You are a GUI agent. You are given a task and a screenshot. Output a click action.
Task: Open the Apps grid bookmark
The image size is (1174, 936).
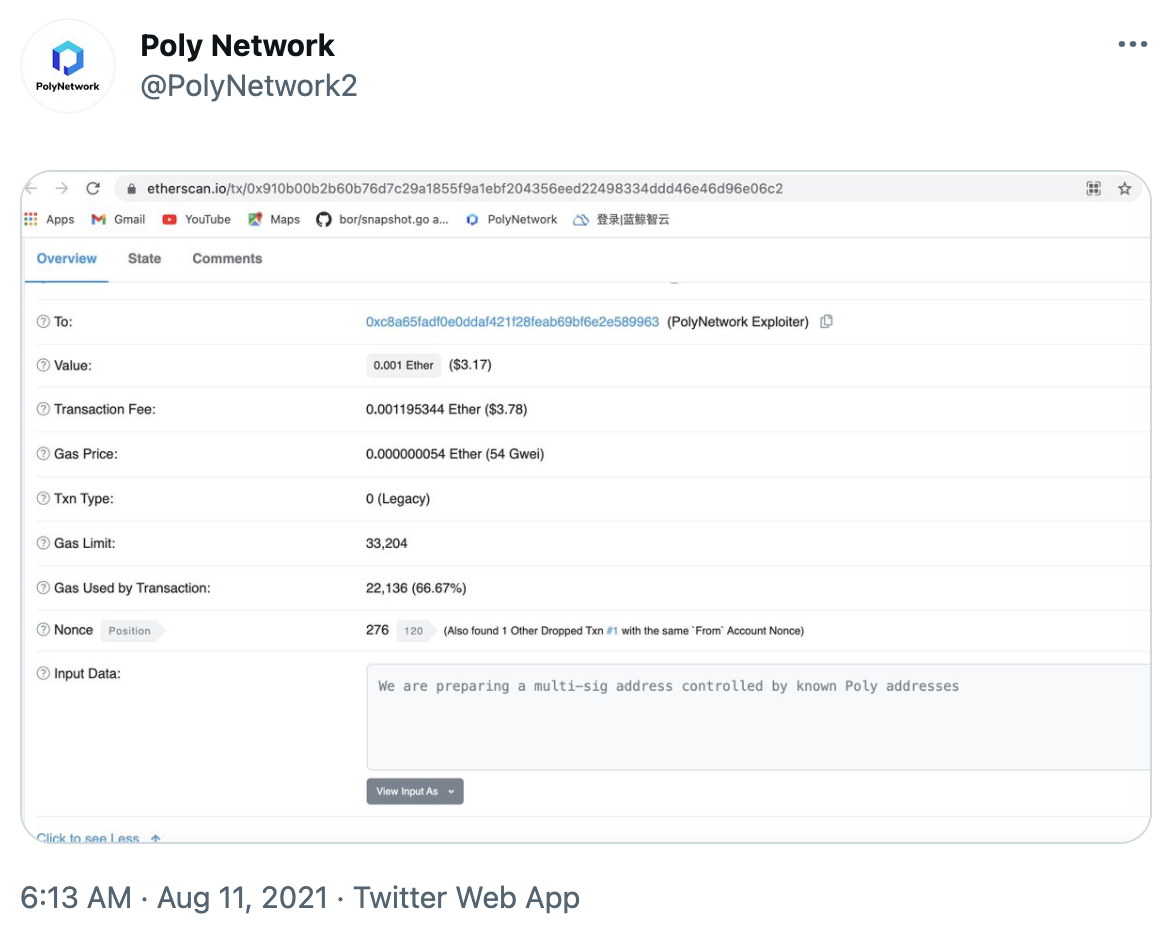click(x=49, y=219)
